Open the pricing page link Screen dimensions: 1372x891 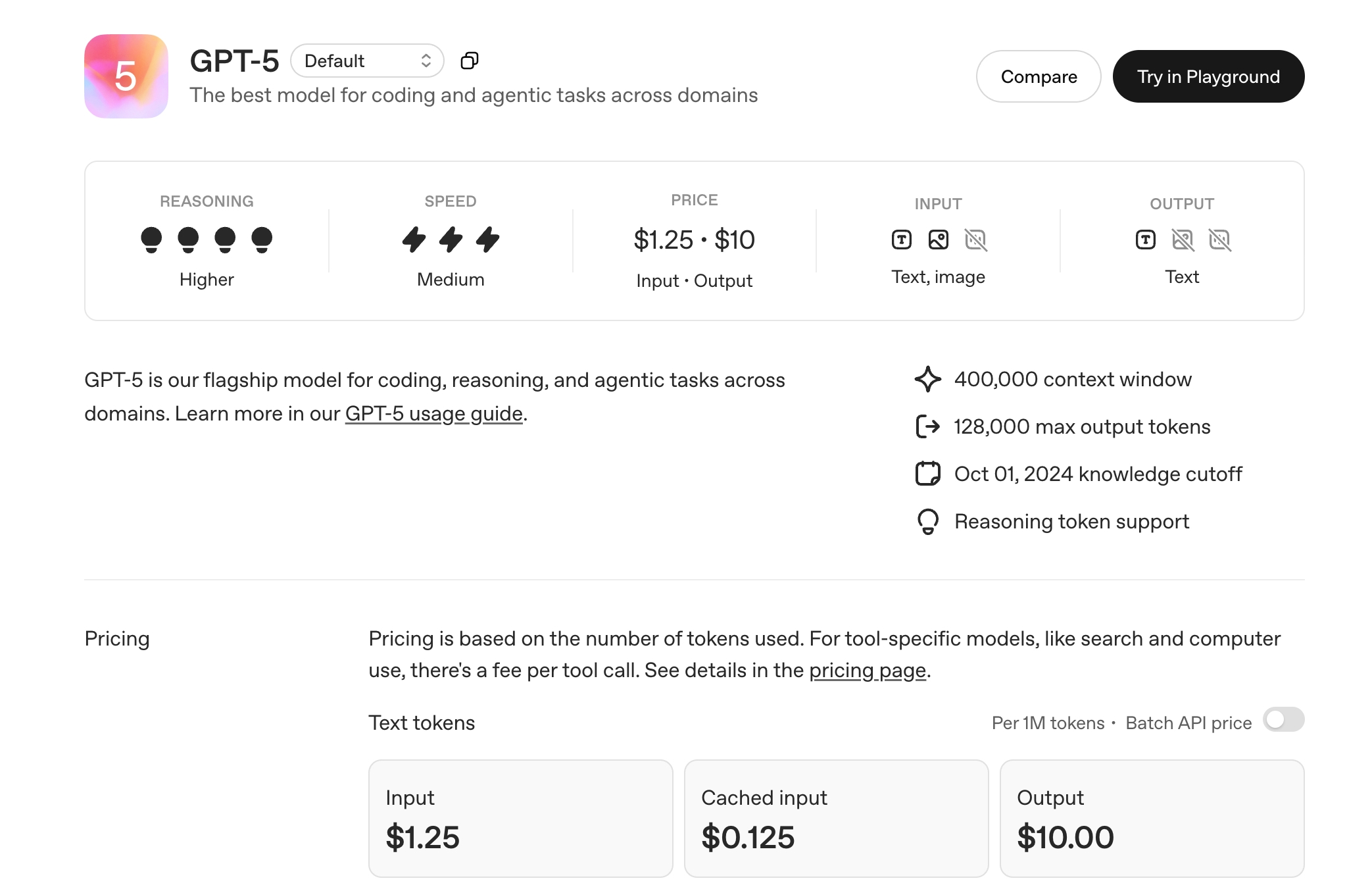(x=867, y=670)
